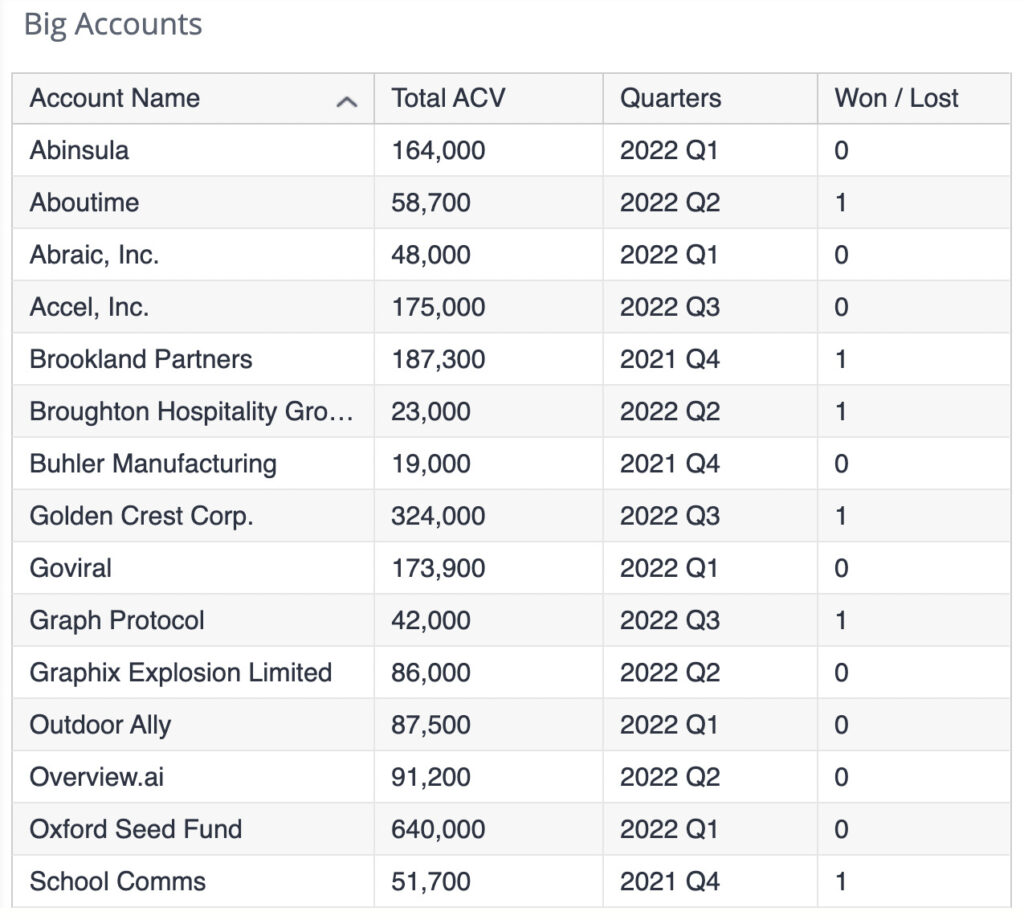Click Brookland Partners' Won / Lost value
The height and width of the screenshot is (920, 1024).
click(x=841, y=359)
